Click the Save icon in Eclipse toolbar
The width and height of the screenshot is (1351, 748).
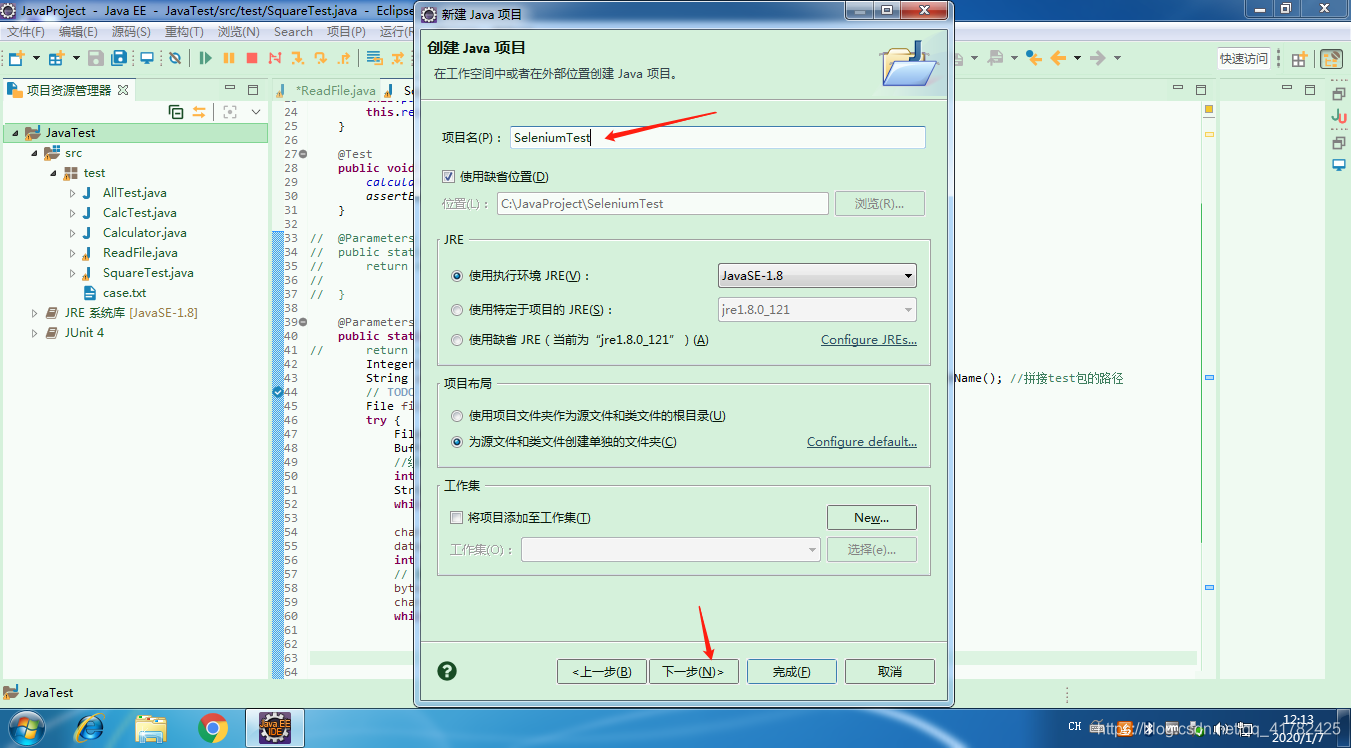pyautogui.click(x=96, y=58)
